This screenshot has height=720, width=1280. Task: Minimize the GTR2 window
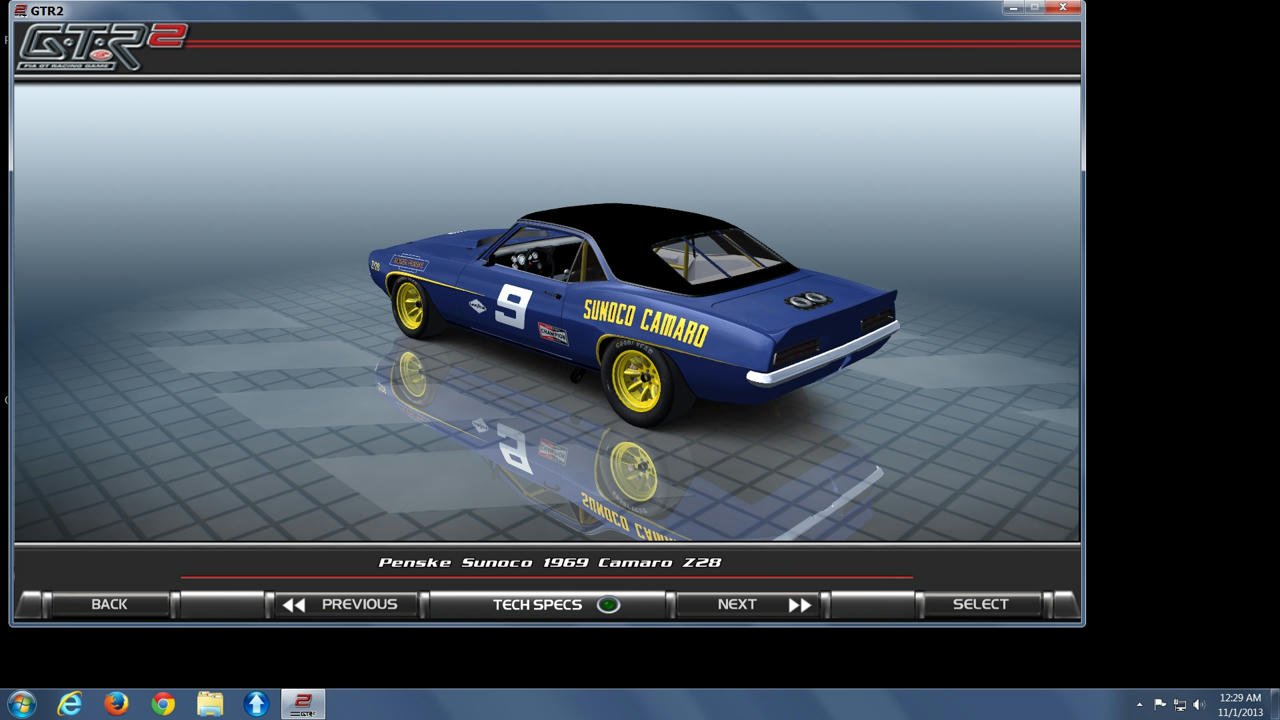coord(1012,8)
